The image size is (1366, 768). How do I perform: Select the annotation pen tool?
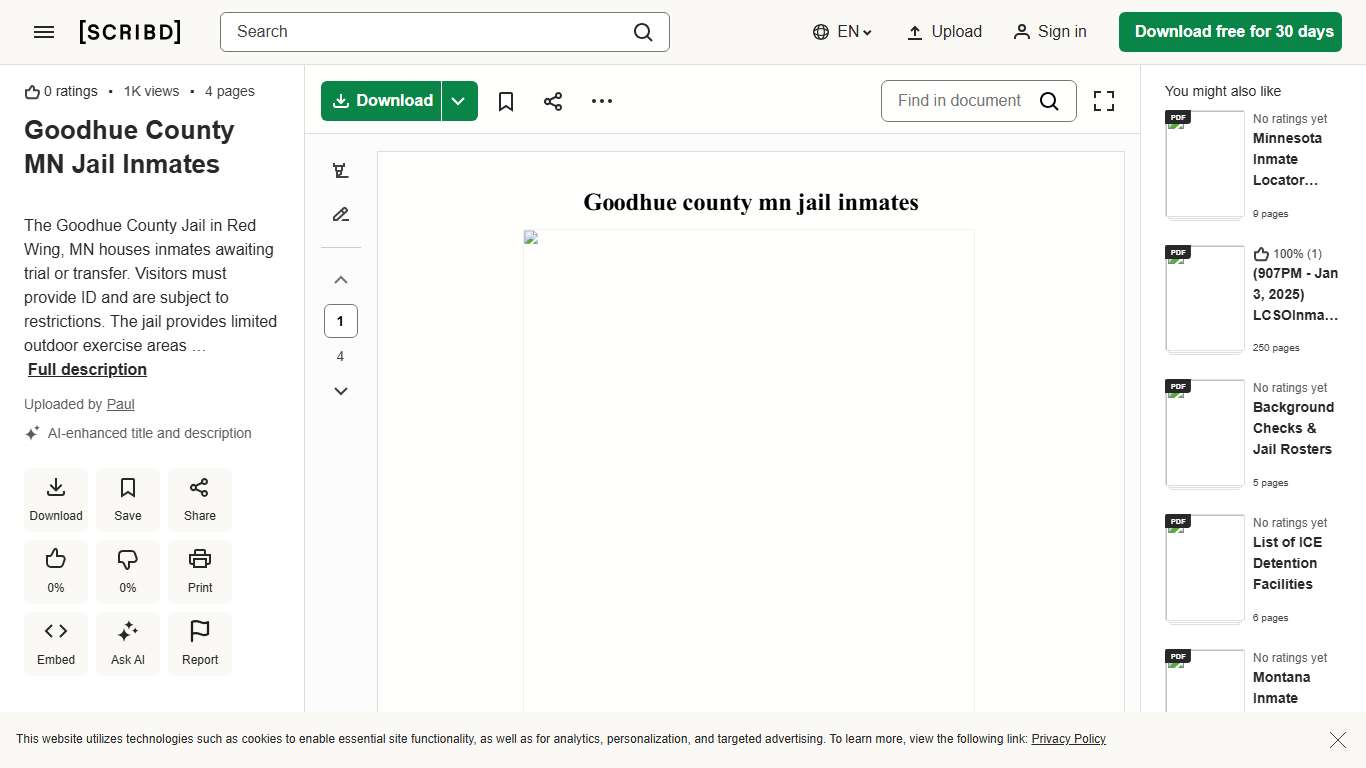coord(340,214)
